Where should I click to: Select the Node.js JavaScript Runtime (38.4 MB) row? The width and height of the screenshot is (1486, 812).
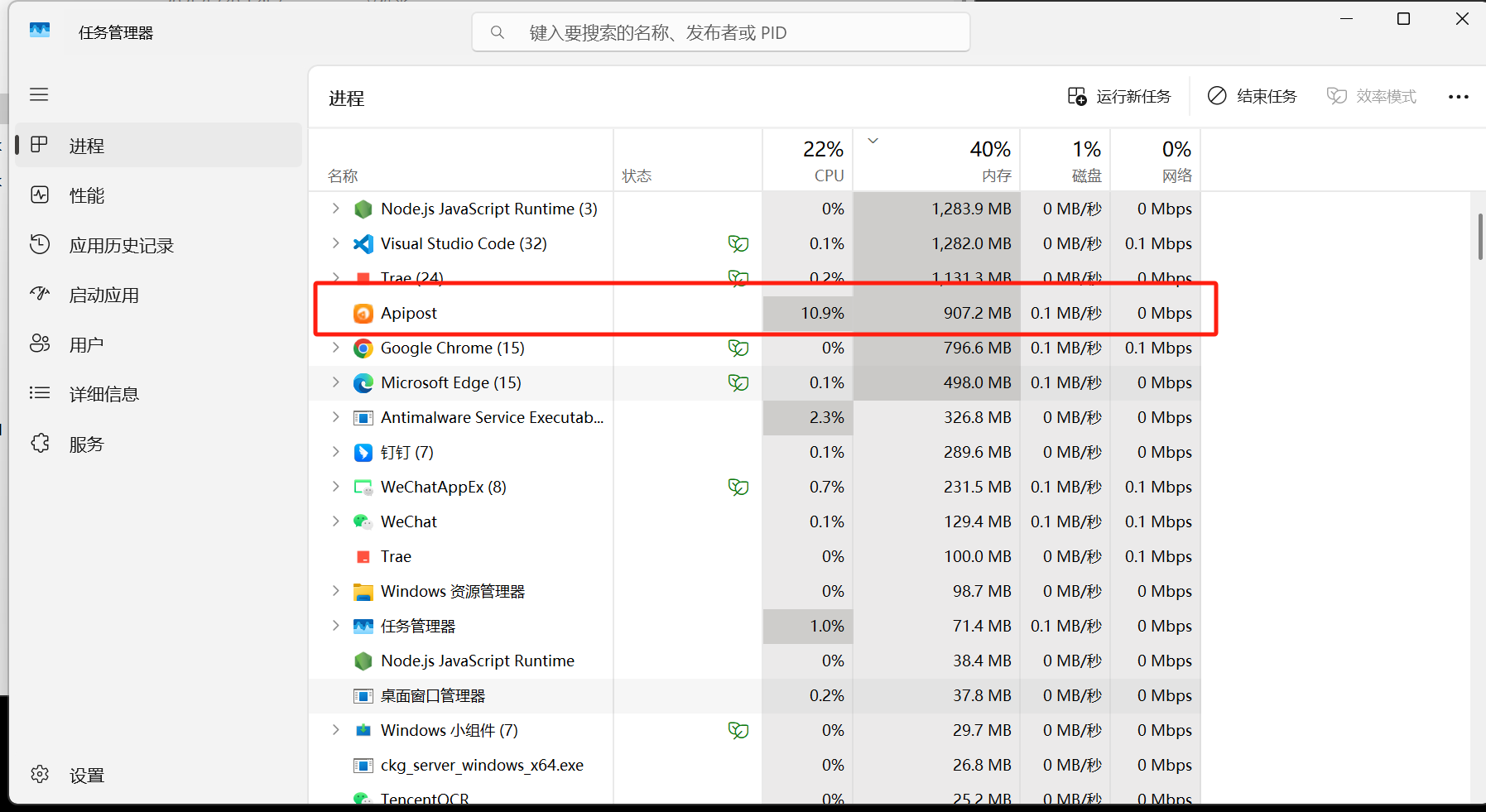pyautogui.click(x=754, y=661)
